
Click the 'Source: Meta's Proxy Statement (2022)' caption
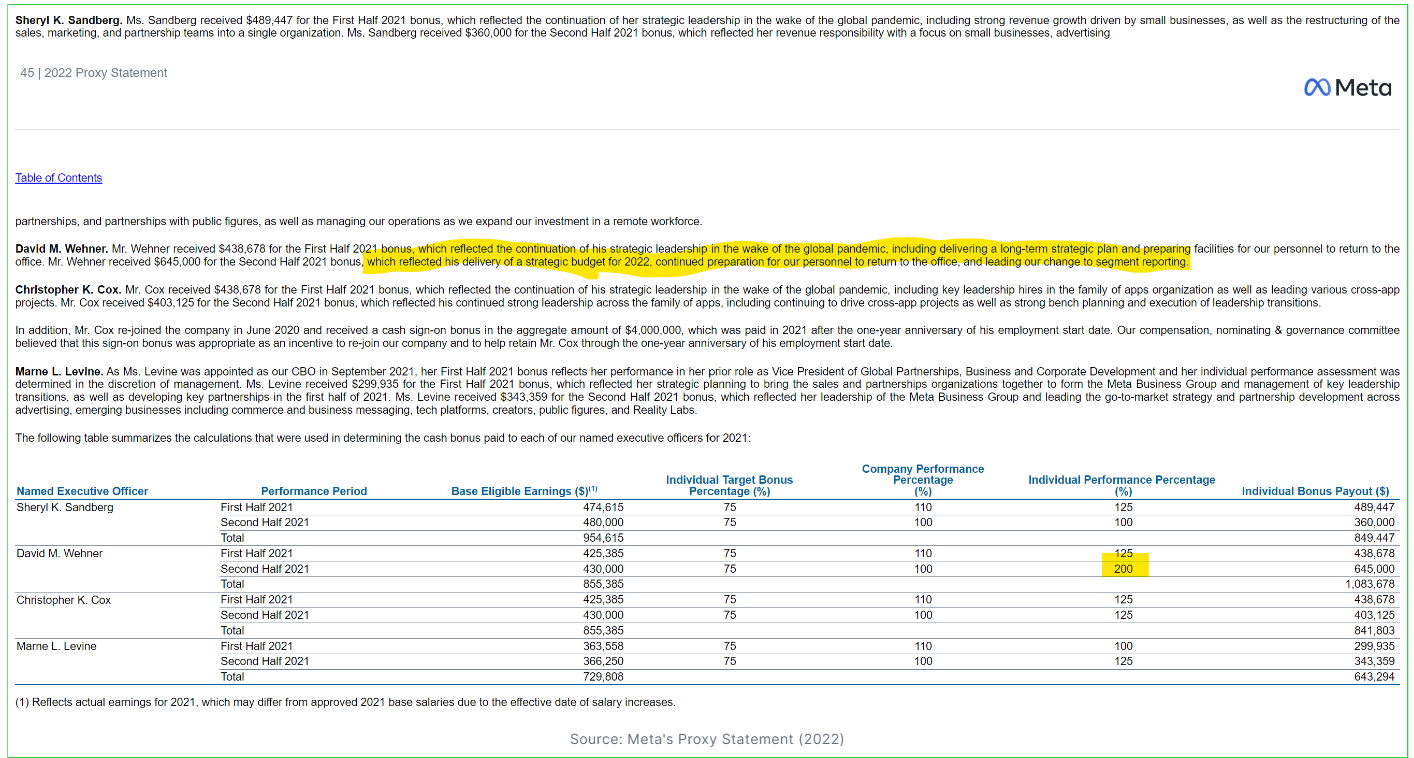click(x=707, y=739)
